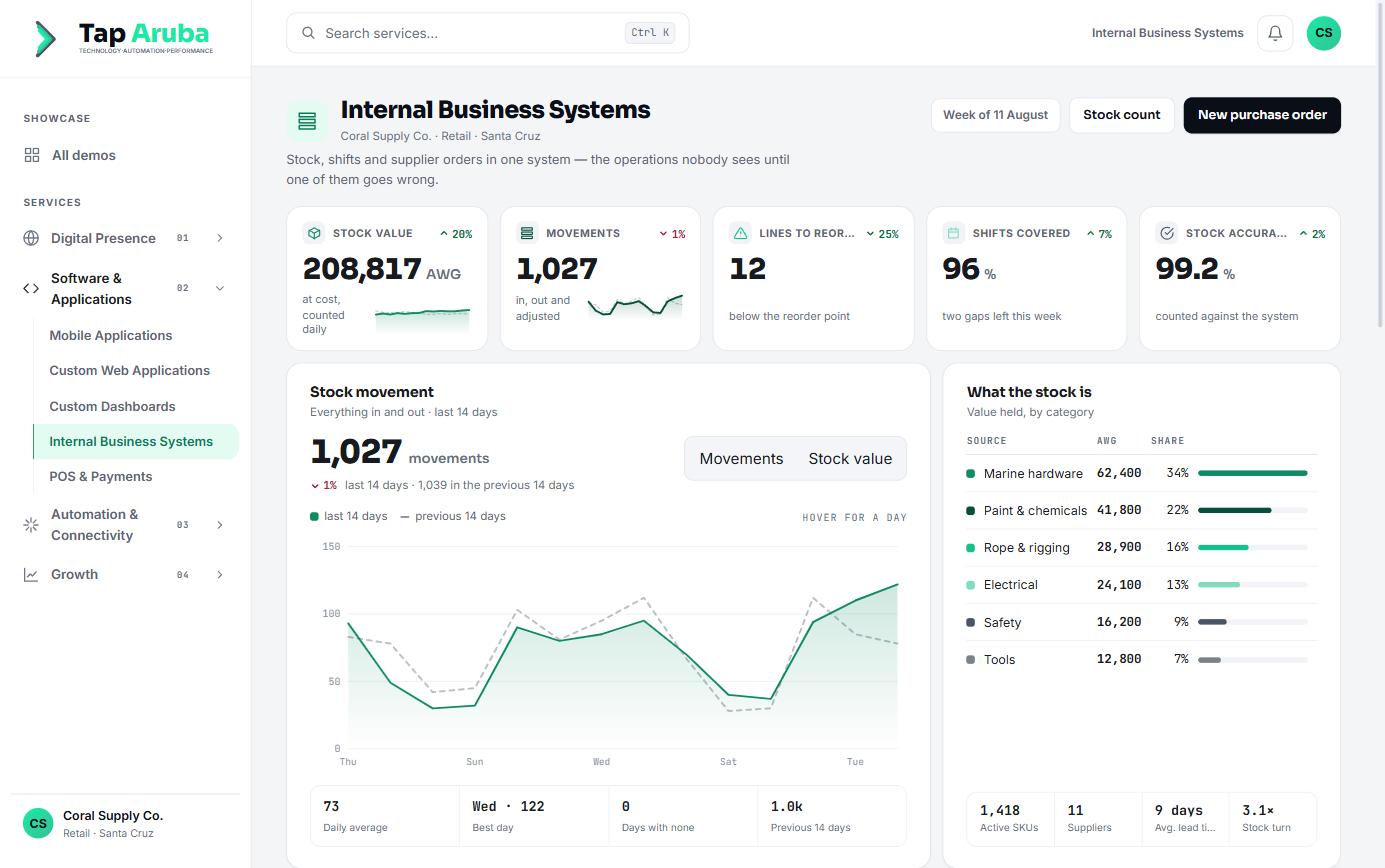Toggle the previous 14 days legend
This screenshot has height=868, width=1385.
(453, 516)
